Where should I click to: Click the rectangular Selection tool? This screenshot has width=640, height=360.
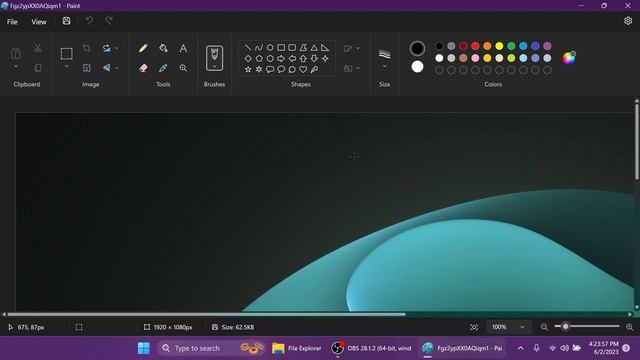(67, 54)
